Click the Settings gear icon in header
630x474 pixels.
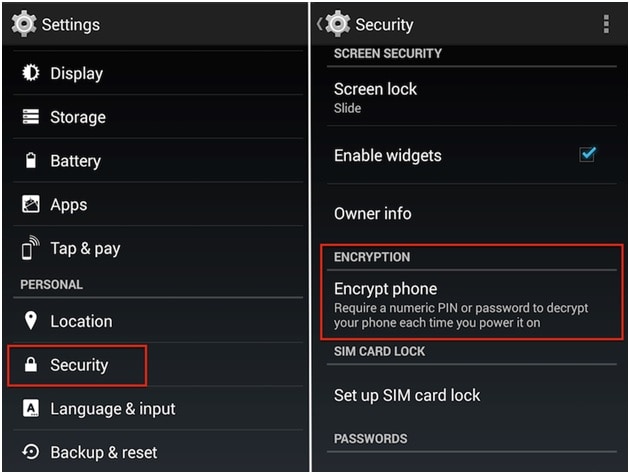(x=24, y=24)
